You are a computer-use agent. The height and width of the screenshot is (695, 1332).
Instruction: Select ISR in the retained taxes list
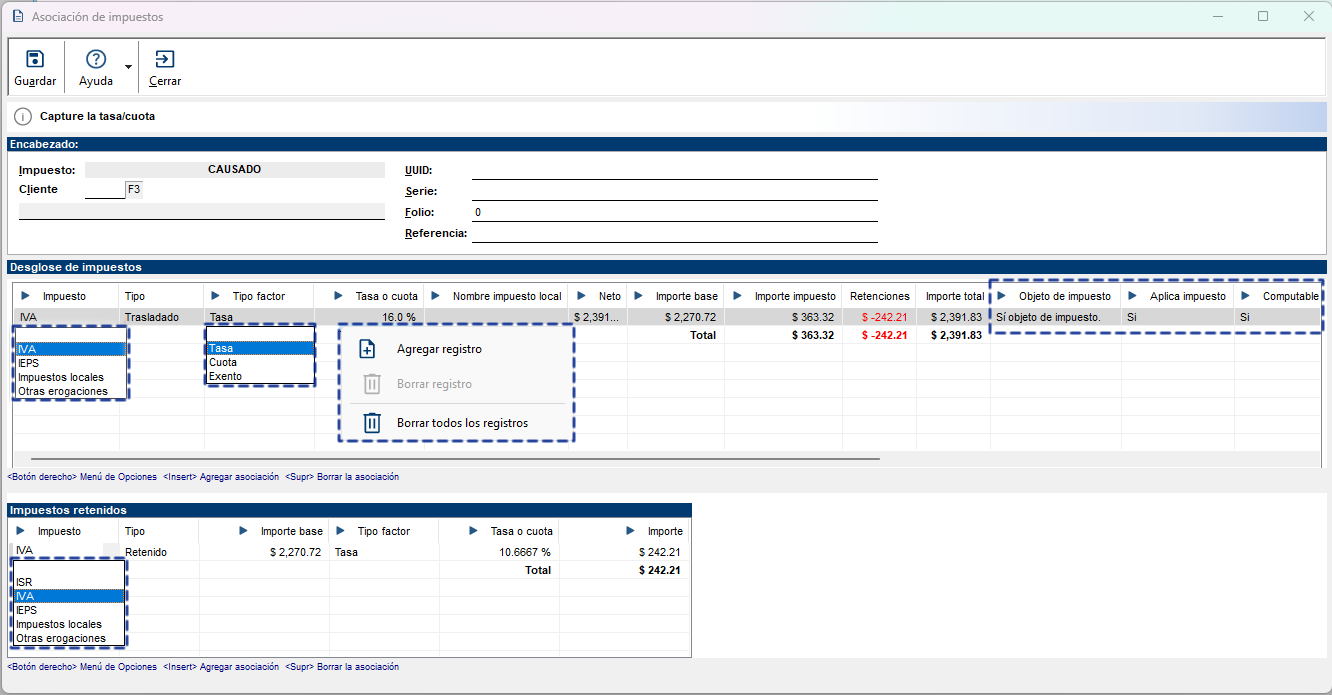(24, 581)
